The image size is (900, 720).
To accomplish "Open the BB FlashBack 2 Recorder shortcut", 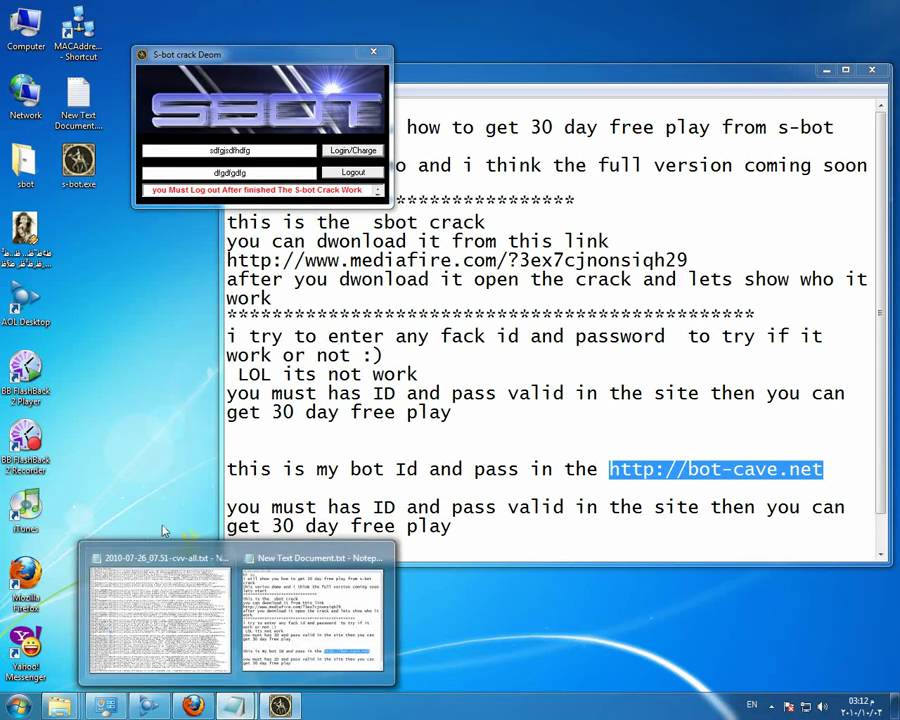I will tap(25, 447).
